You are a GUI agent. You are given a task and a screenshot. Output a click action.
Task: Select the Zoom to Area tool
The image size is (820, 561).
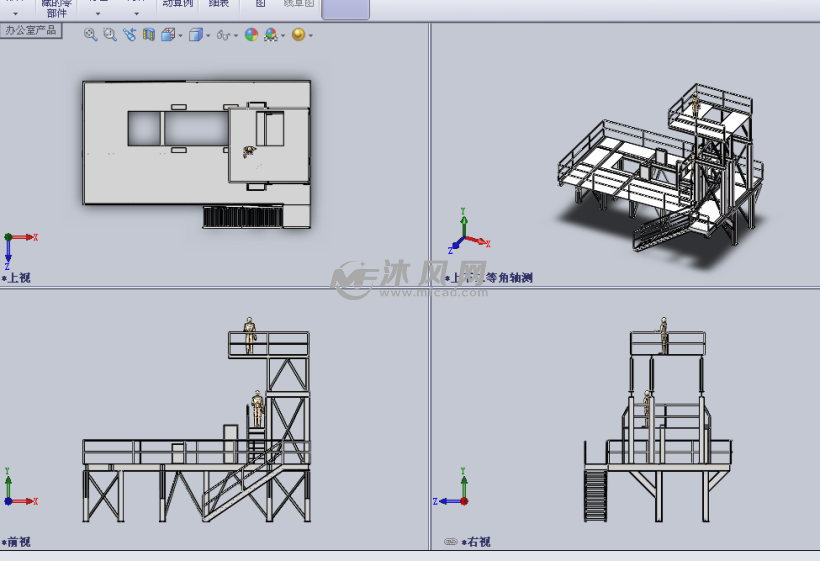(x=110, y=34)
